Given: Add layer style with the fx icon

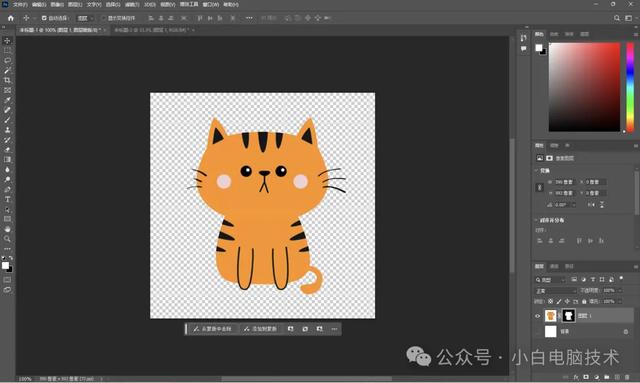Looking at the screenshot, I should tap(576, 378).
